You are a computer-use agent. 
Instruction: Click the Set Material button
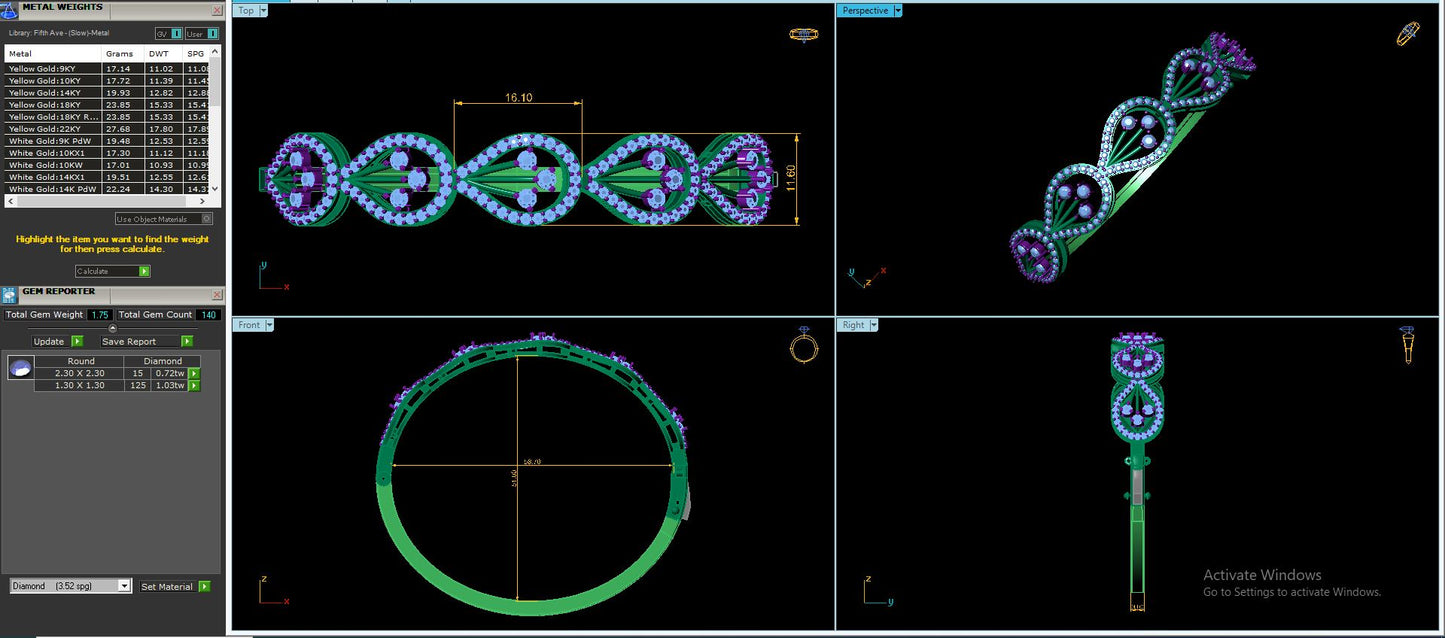(x=167, y=587)
